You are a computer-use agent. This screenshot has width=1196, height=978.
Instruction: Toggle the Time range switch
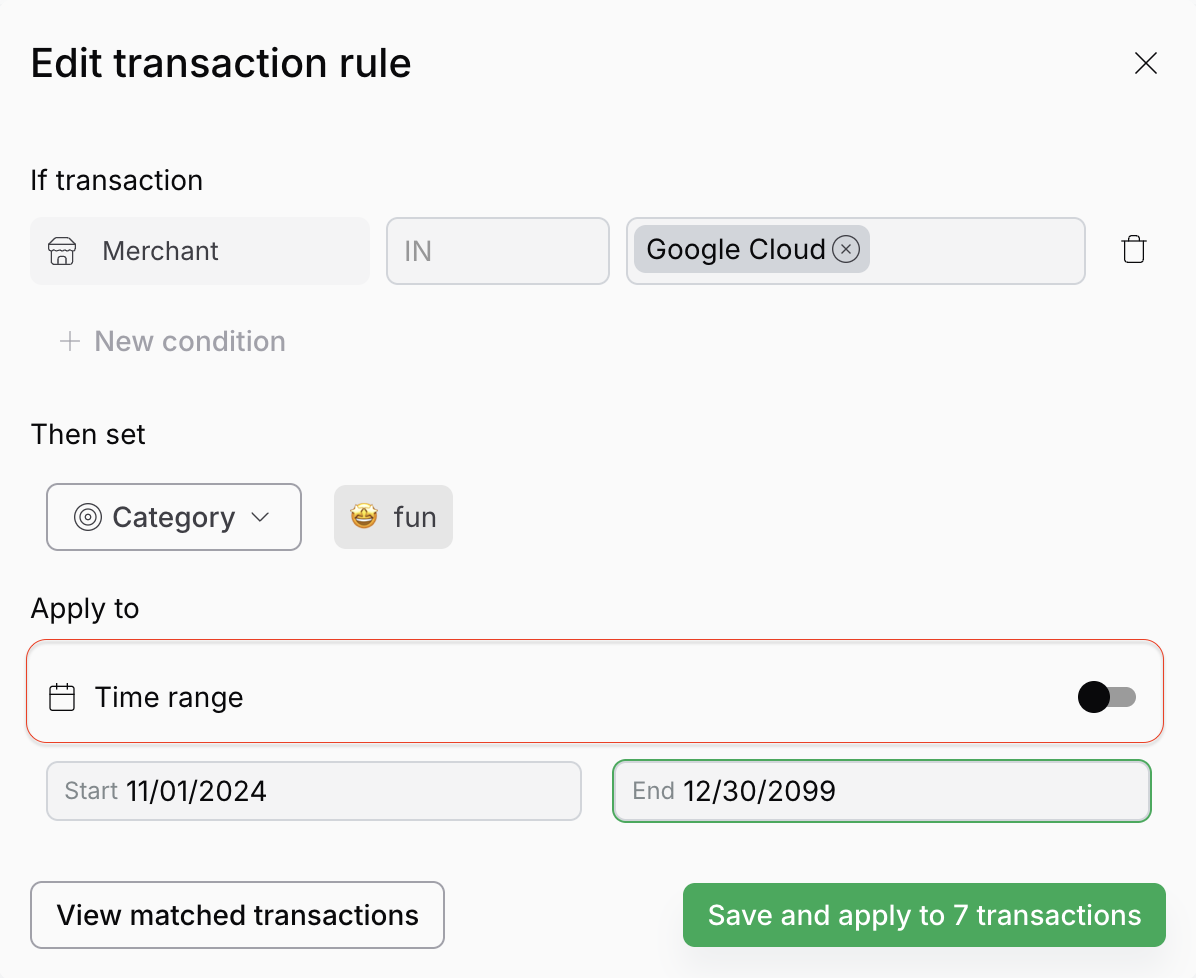tap(1106, 697)
